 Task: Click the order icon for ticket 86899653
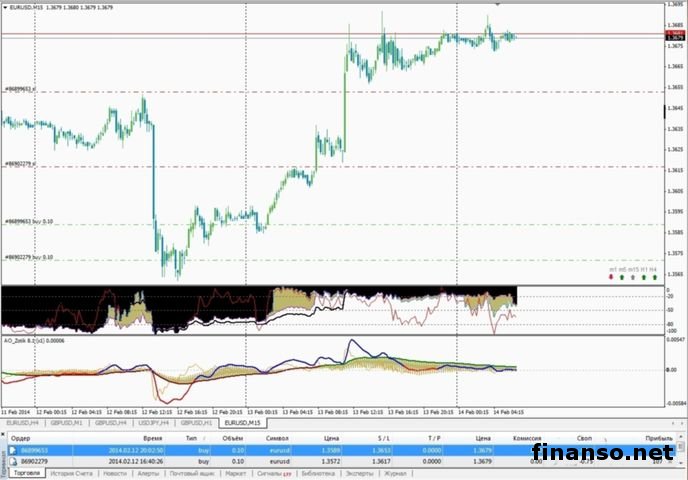(x=16, y=450)
